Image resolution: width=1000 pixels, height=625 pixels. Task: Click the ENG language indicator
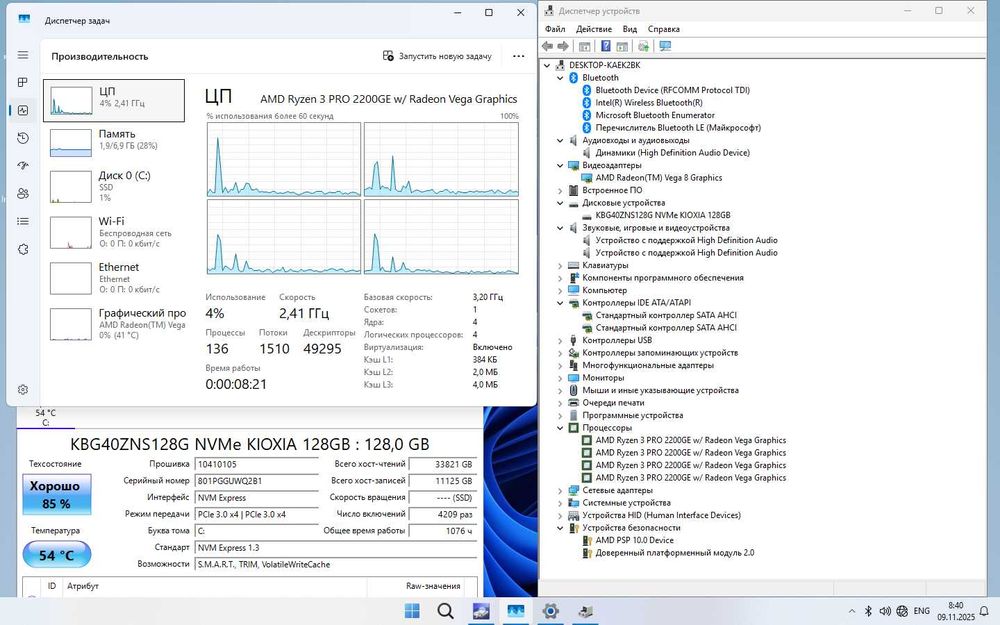coord(922,611)
